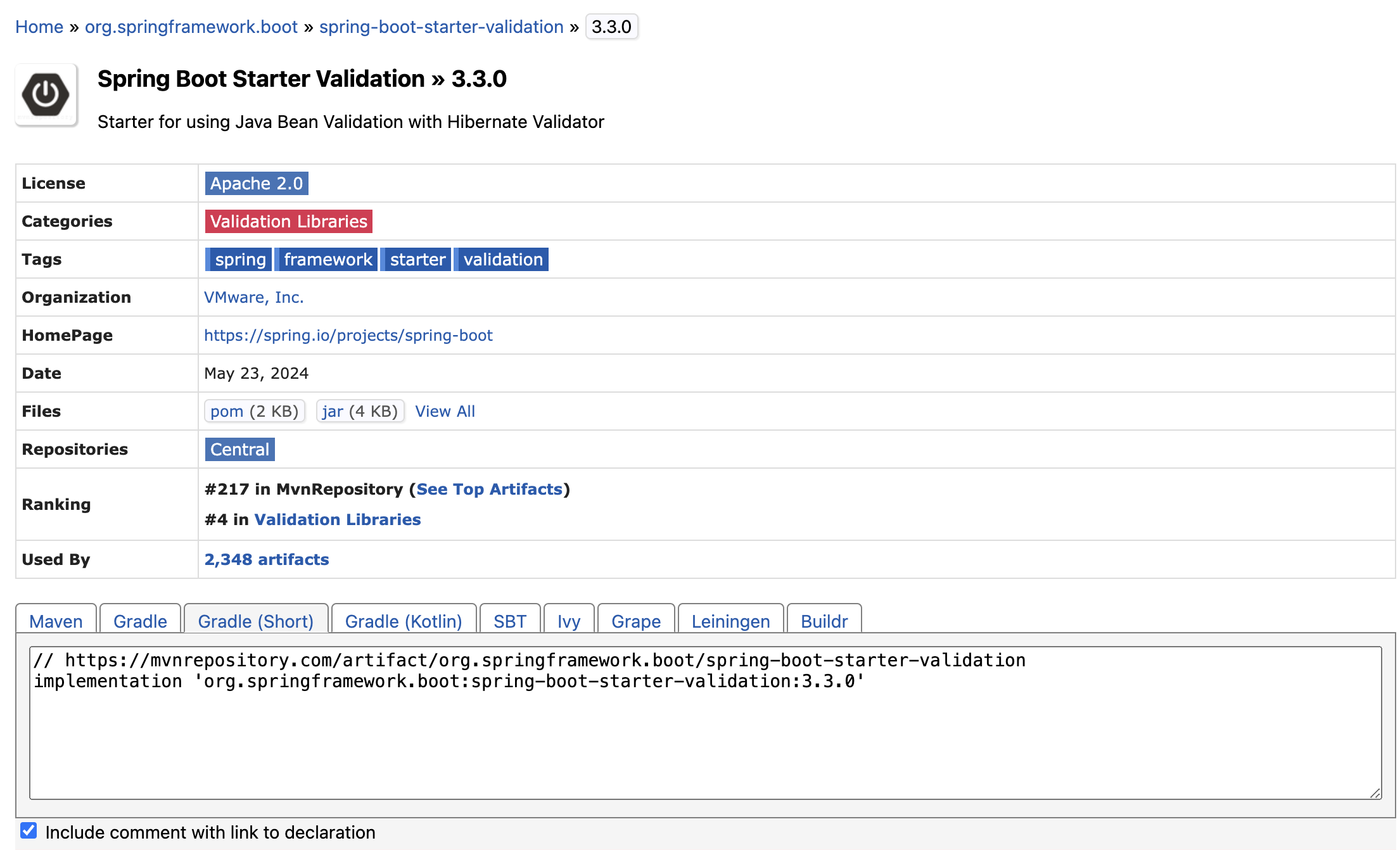Image resolution: width=1400 pixels, height=850 pixels.
Task: Visit the spring.io projects homepage link
Action: click(x=348, y=335)
